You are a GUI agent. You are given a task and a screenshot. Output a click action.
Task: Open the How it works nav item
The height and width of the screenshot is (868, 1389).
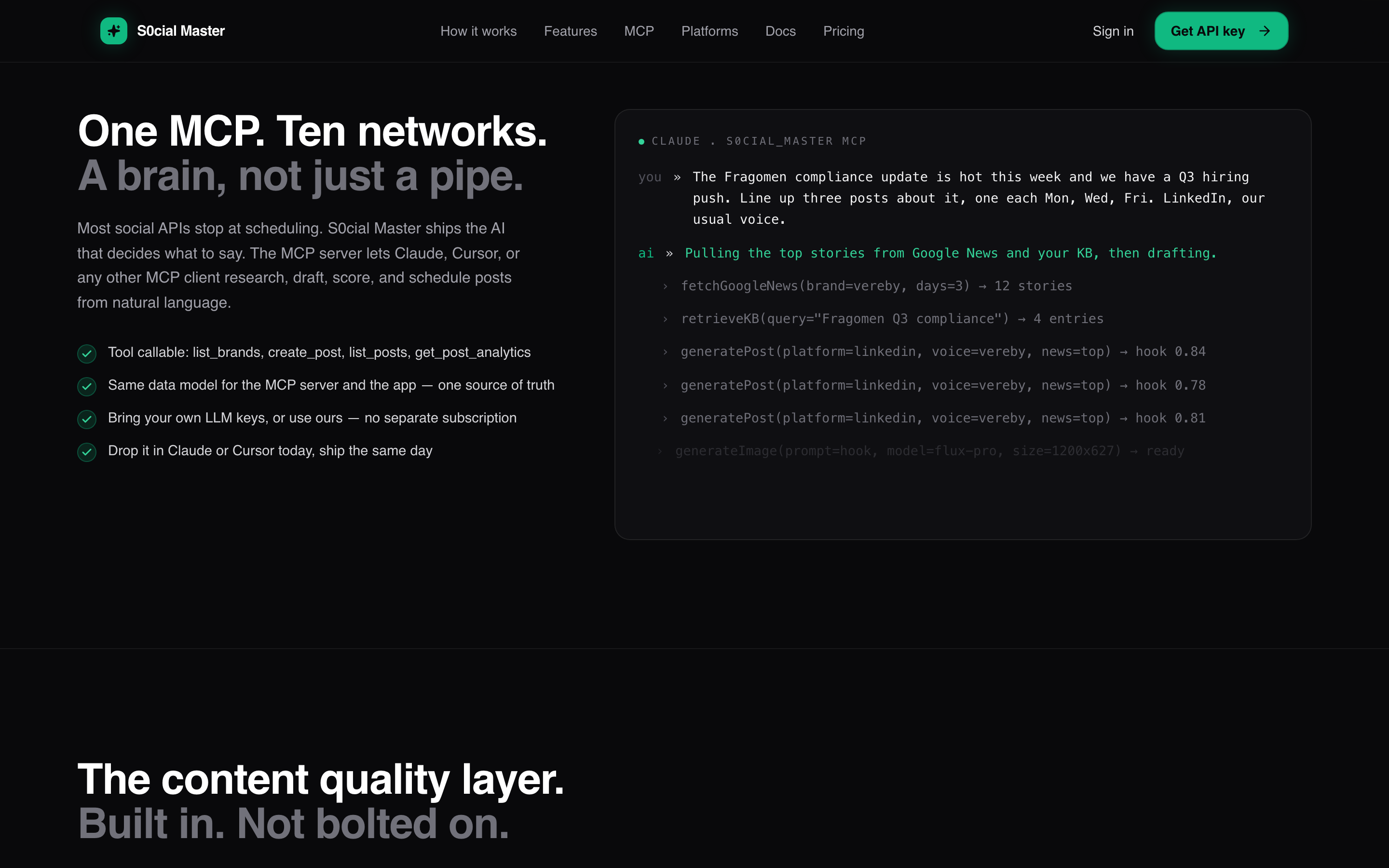[x=478, y=31]
